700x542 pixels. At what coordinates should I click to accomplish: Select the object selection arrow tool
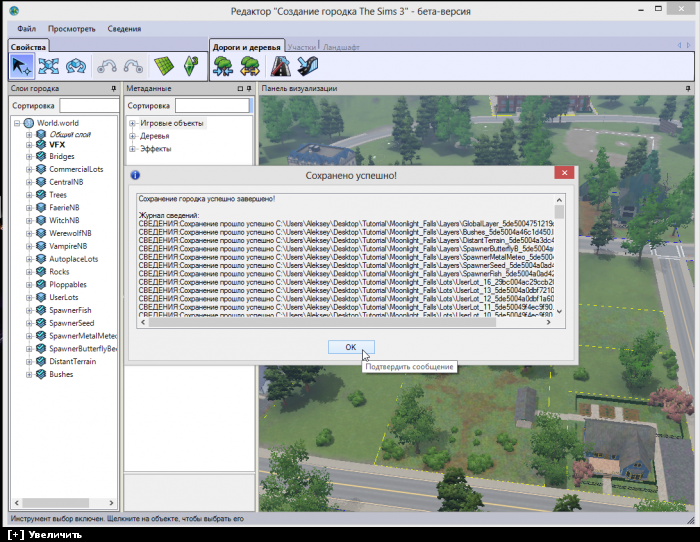point(21,66)
